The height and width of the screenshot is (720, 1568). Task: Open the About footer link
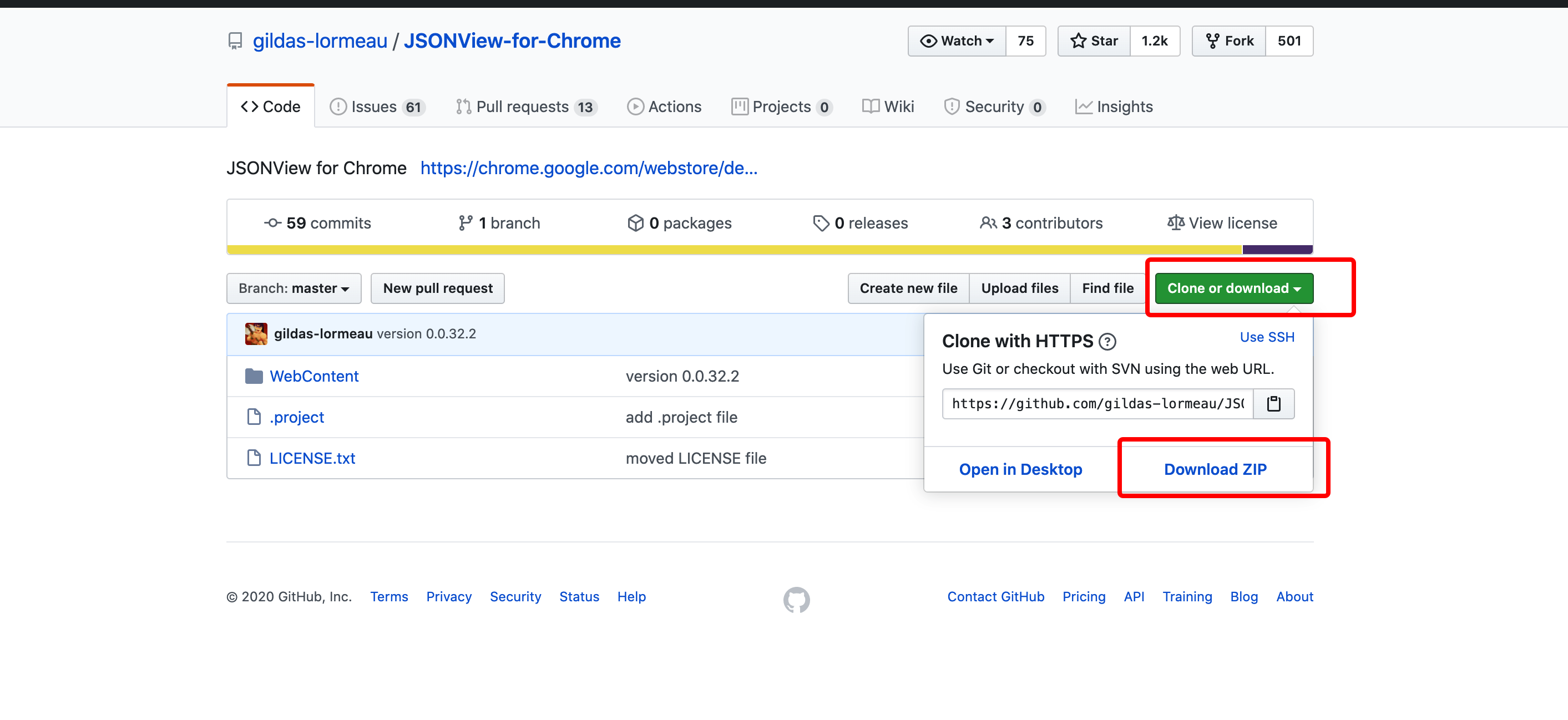pos(1294,596)
